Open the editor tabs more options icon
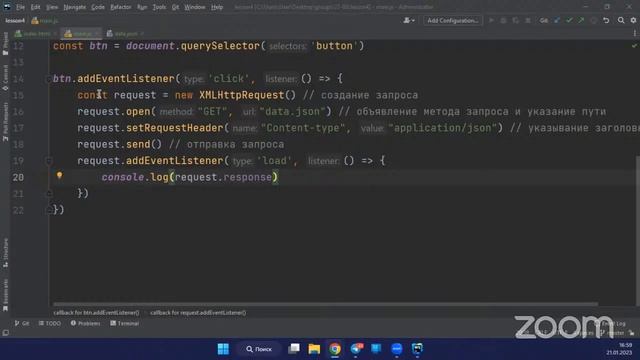The width and height of the screenshot is (640, 360). click(x=635, y=33)
